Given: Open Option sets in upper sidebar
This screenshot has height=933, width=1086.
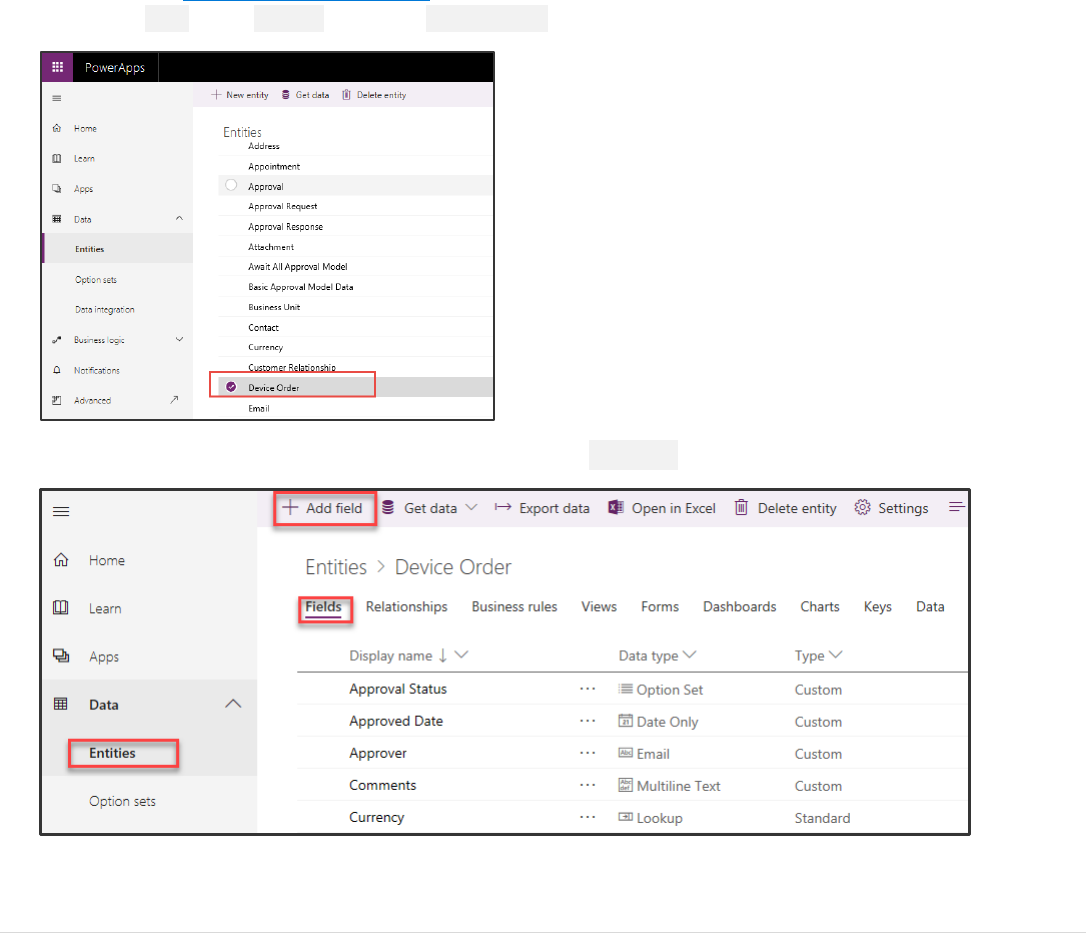Looking at the screenshot, I should (x=96, y=280).
